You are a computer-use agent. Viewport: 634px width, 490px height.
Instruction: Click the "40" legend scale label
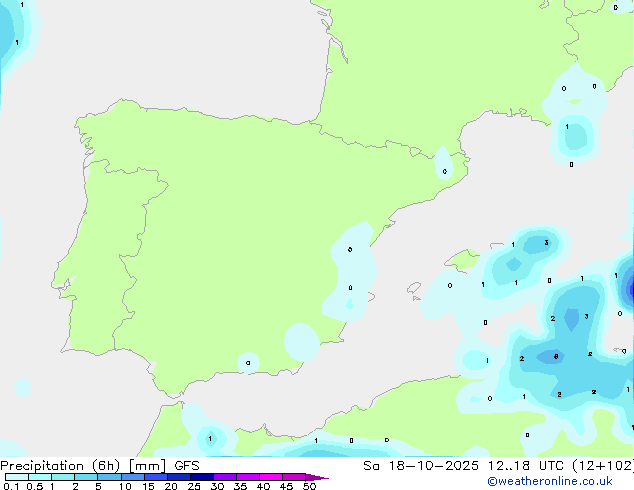click(x=263, y=486)
